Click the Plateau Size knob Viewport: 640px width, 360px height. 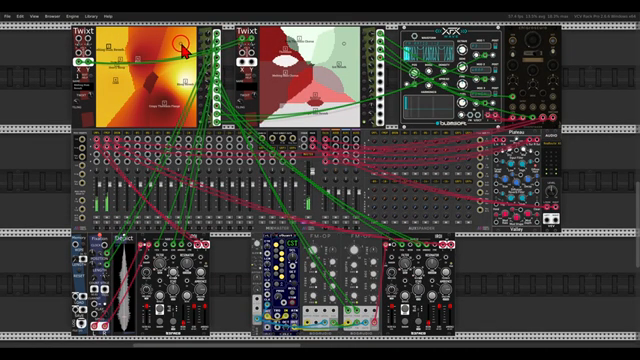[x=505, y=179]
